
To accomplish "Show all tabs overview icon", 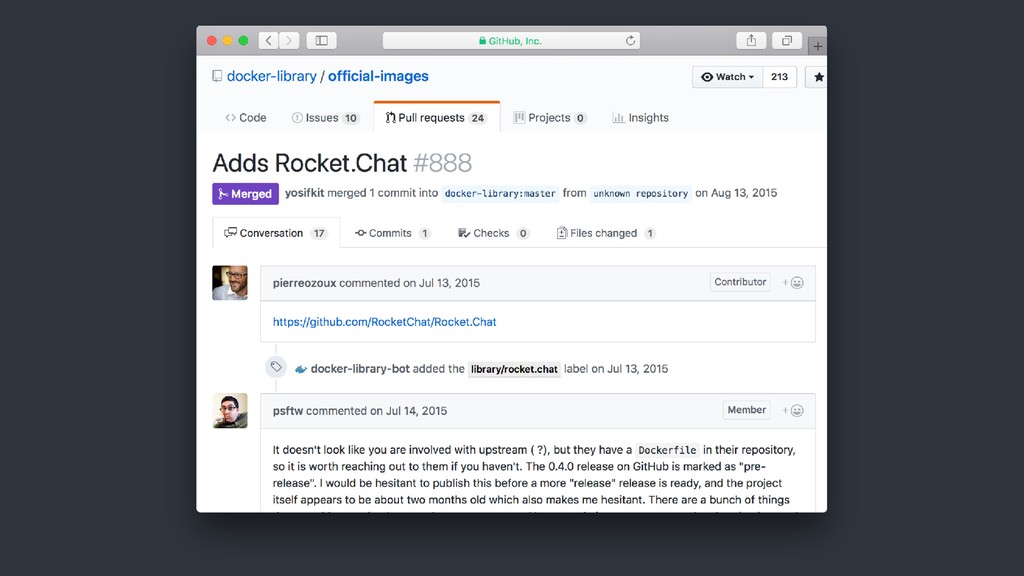I will coord(787,40).
